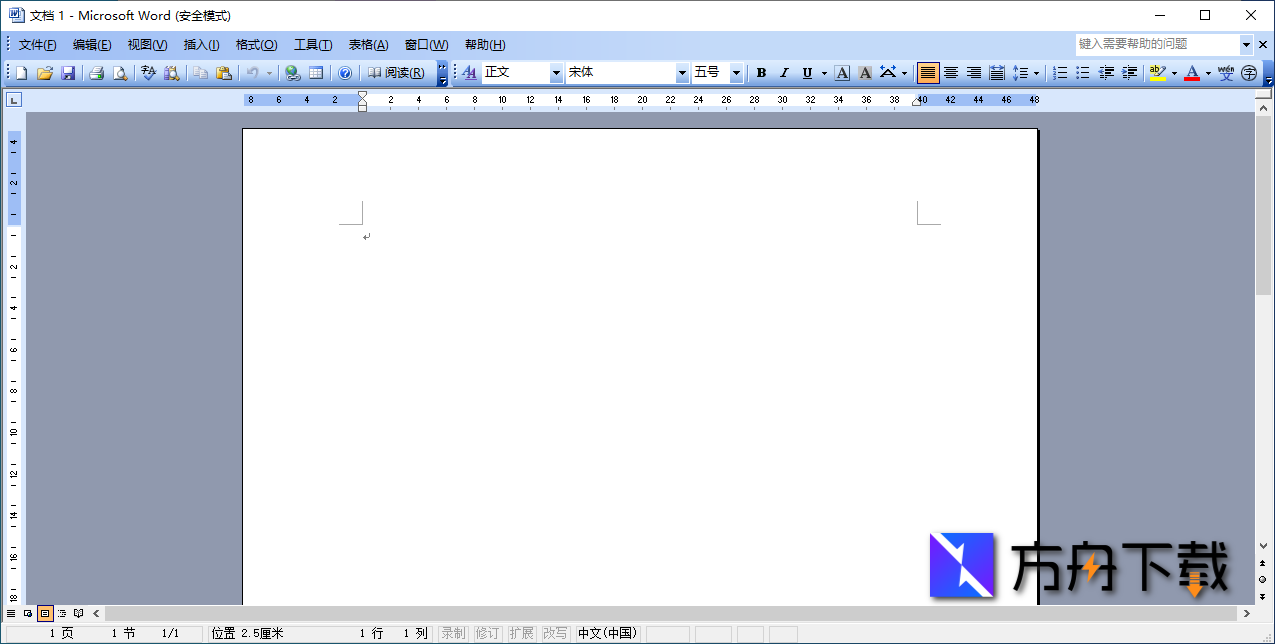This screenshot has height=644, width=1275.
Task: Apply yellow text highlighting
Action: click(1157, 72)
